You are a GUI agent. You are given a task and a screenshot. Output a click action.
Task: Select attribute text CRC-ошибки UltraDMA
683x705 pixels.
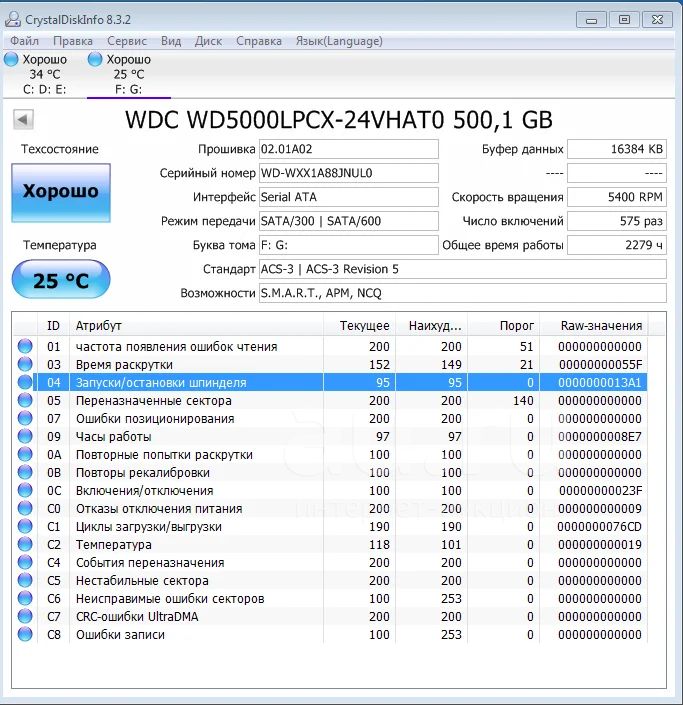coord(137,616)
